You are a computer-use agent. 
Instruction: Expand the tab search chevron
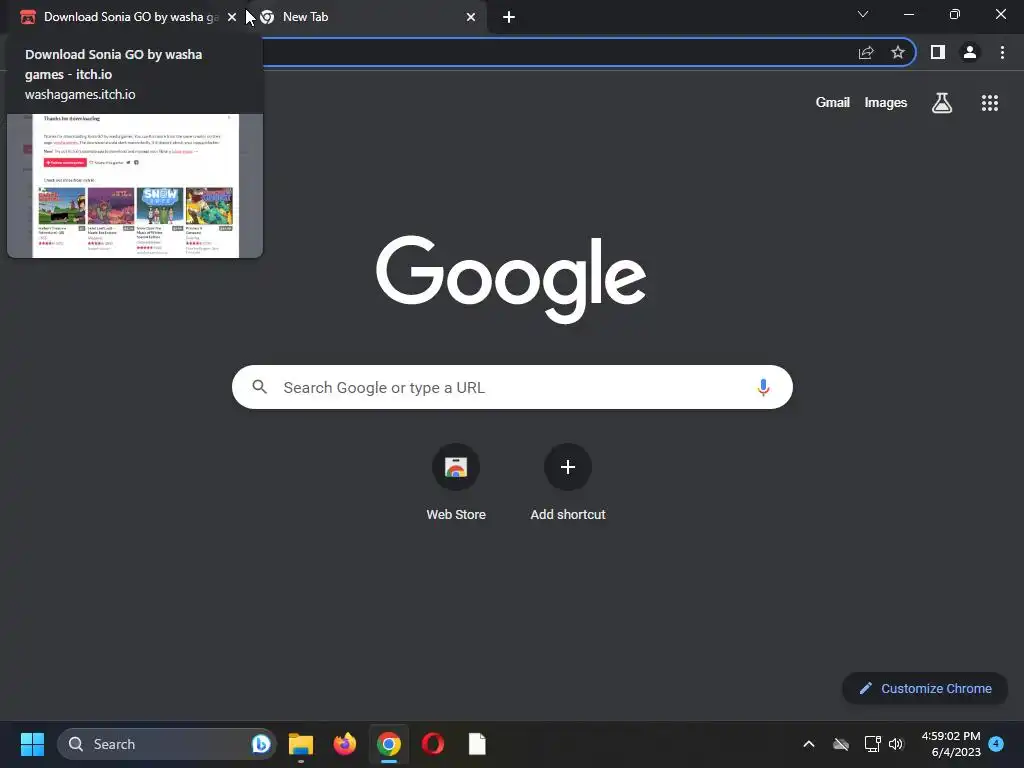click(x=863, y=14)
